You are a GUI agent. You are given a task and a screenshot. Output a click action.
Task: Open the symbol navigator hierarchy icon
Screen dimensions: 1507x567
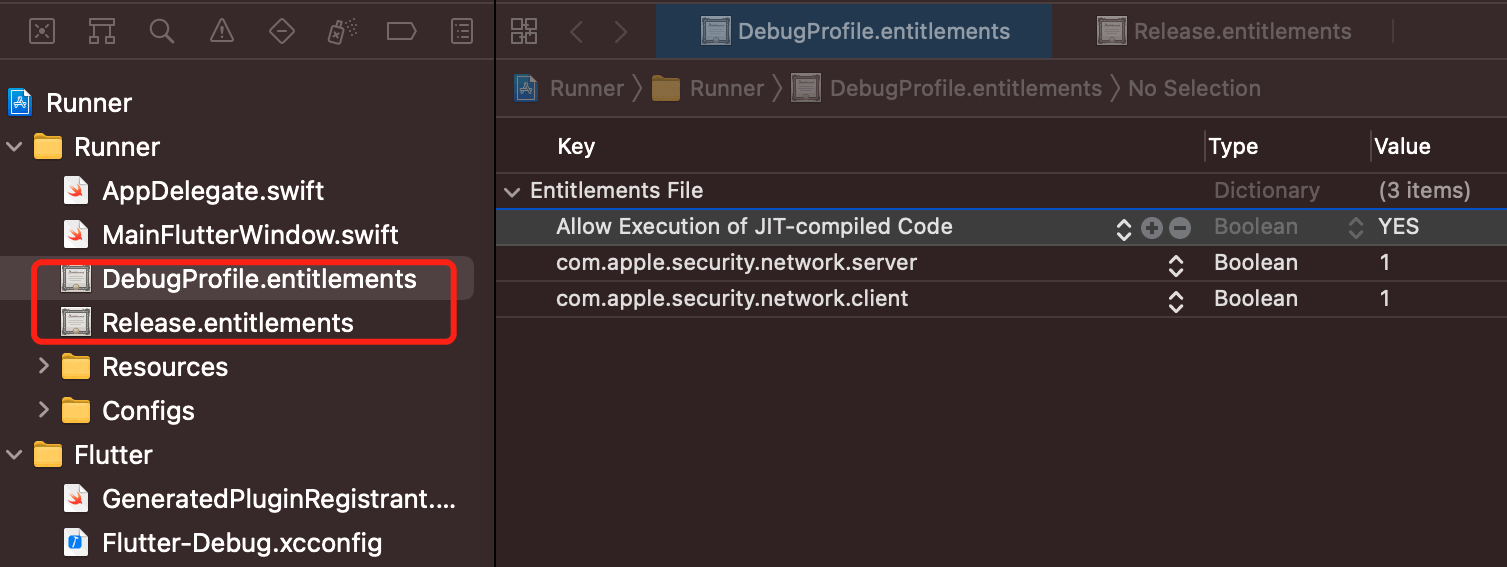[x=101, y=31]
